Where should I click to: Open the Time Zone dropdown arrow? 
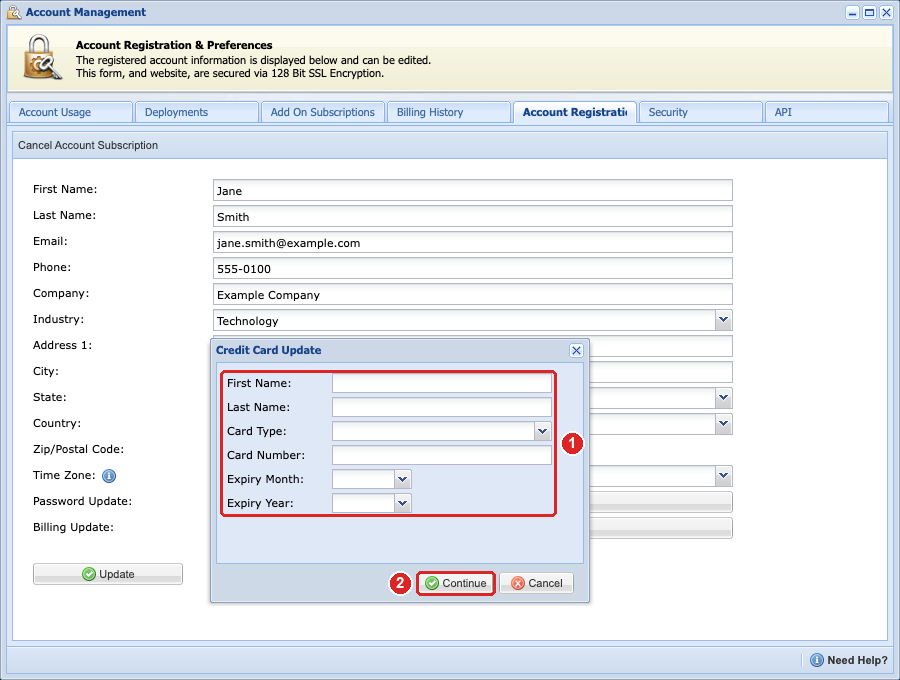click(723, 476)
